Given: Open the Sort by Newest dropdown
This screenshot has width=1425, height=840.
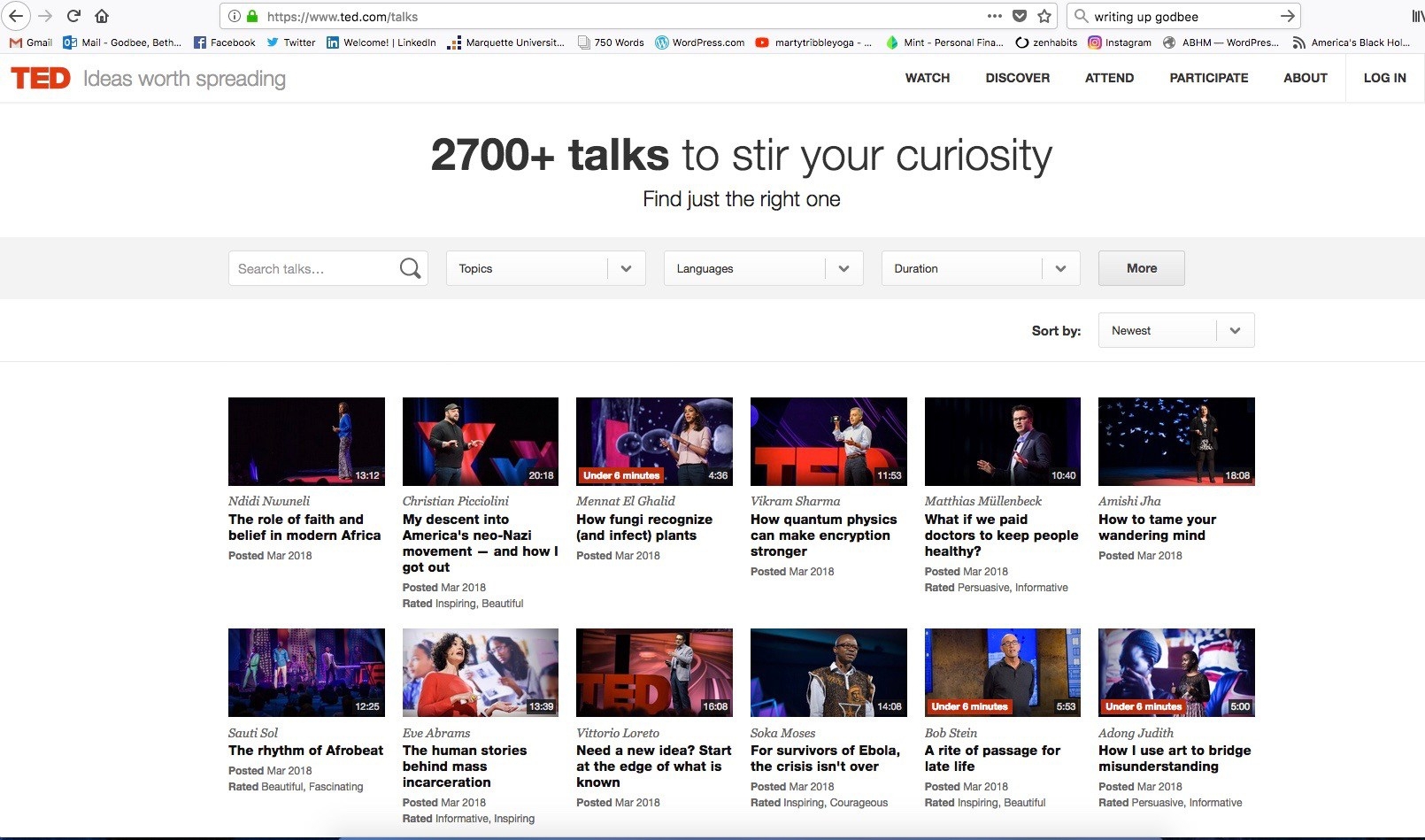Looking at the screenshot, I should (x=1176, y=330).
